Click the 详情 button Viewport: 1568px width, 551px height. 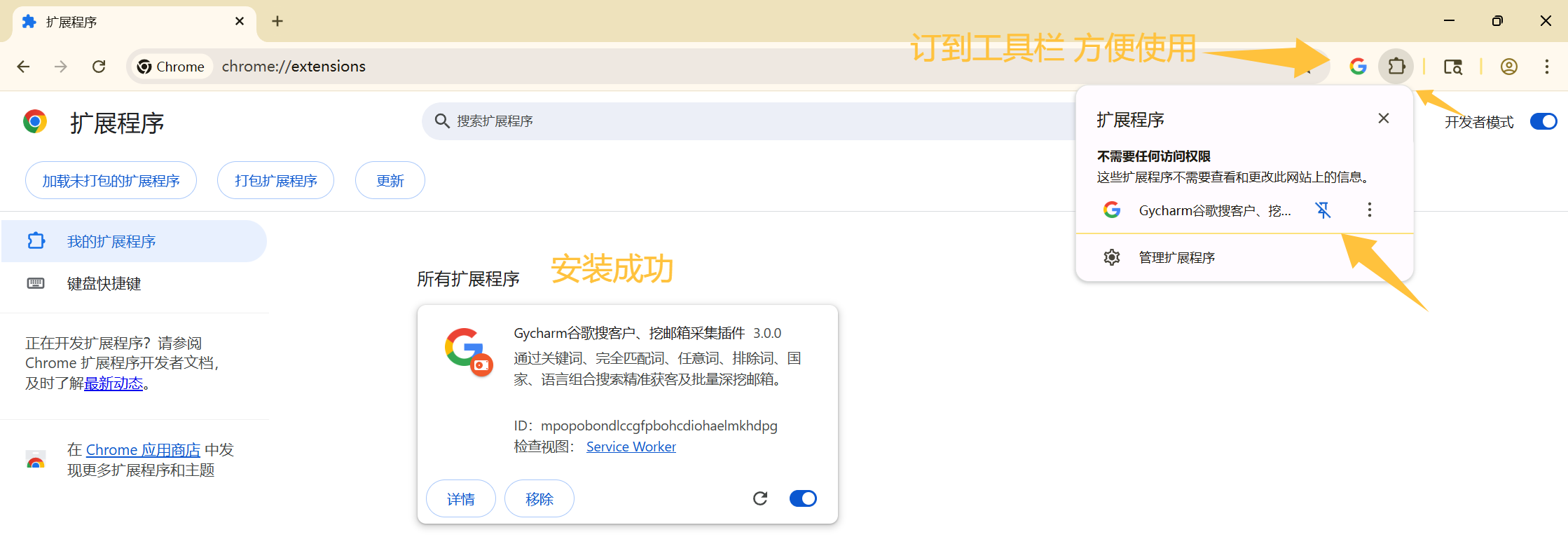click(461, 498)
